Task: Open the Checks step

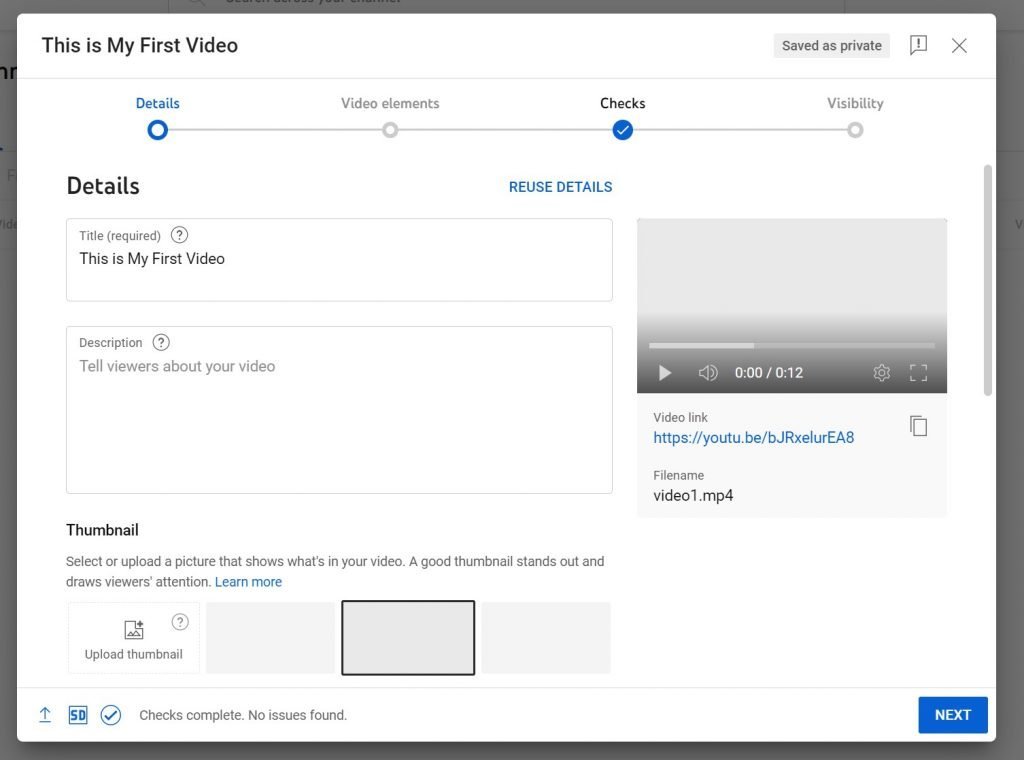Action: pyautogui.click(x=622, y=129)
